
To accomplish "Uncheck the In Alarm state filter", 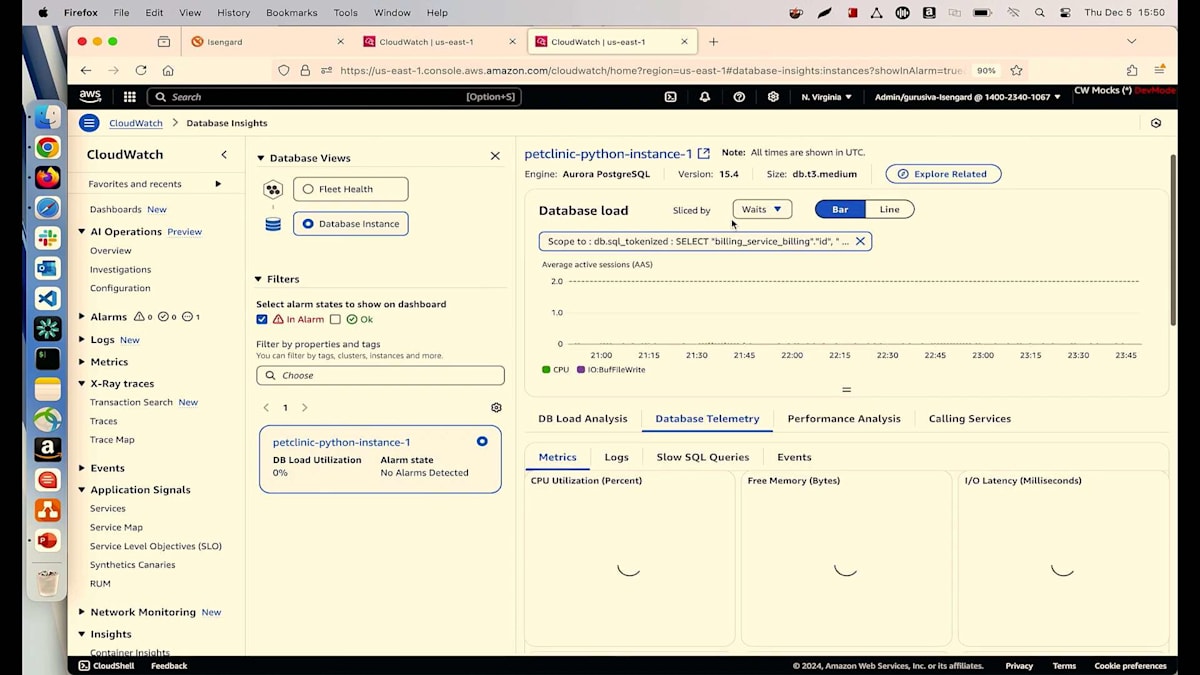I will click(x=262, y=319).
